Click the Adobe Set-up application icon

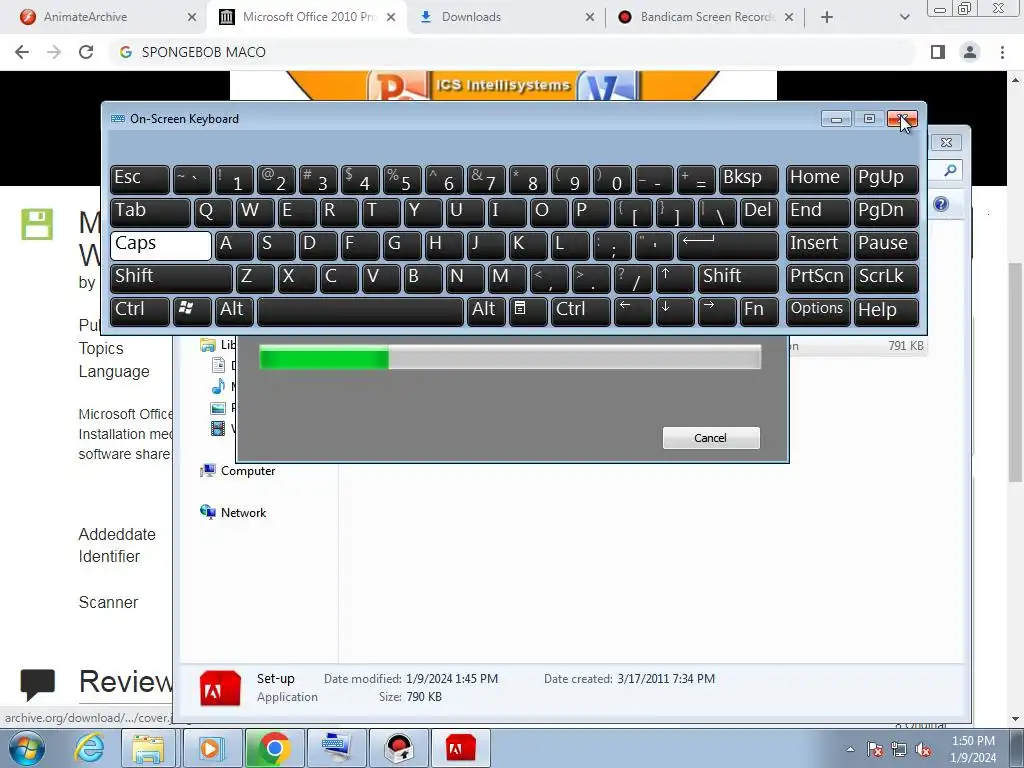click(x=220, y=688)
